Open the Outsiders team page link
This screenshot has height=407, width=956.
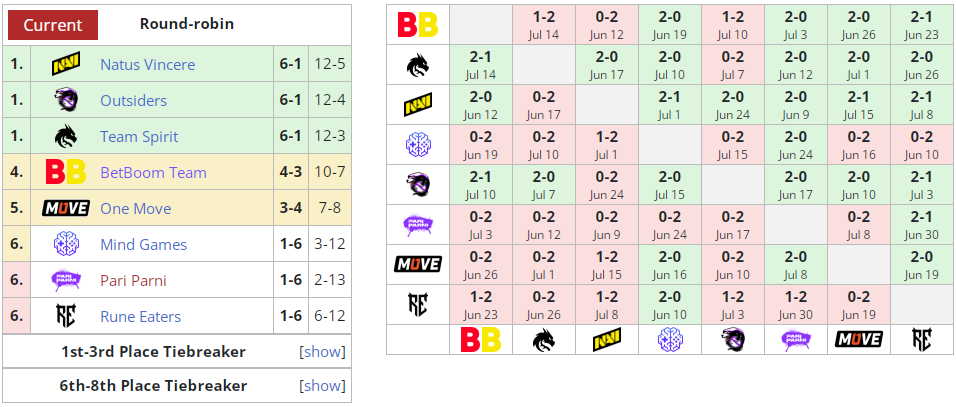click(133, 101)
